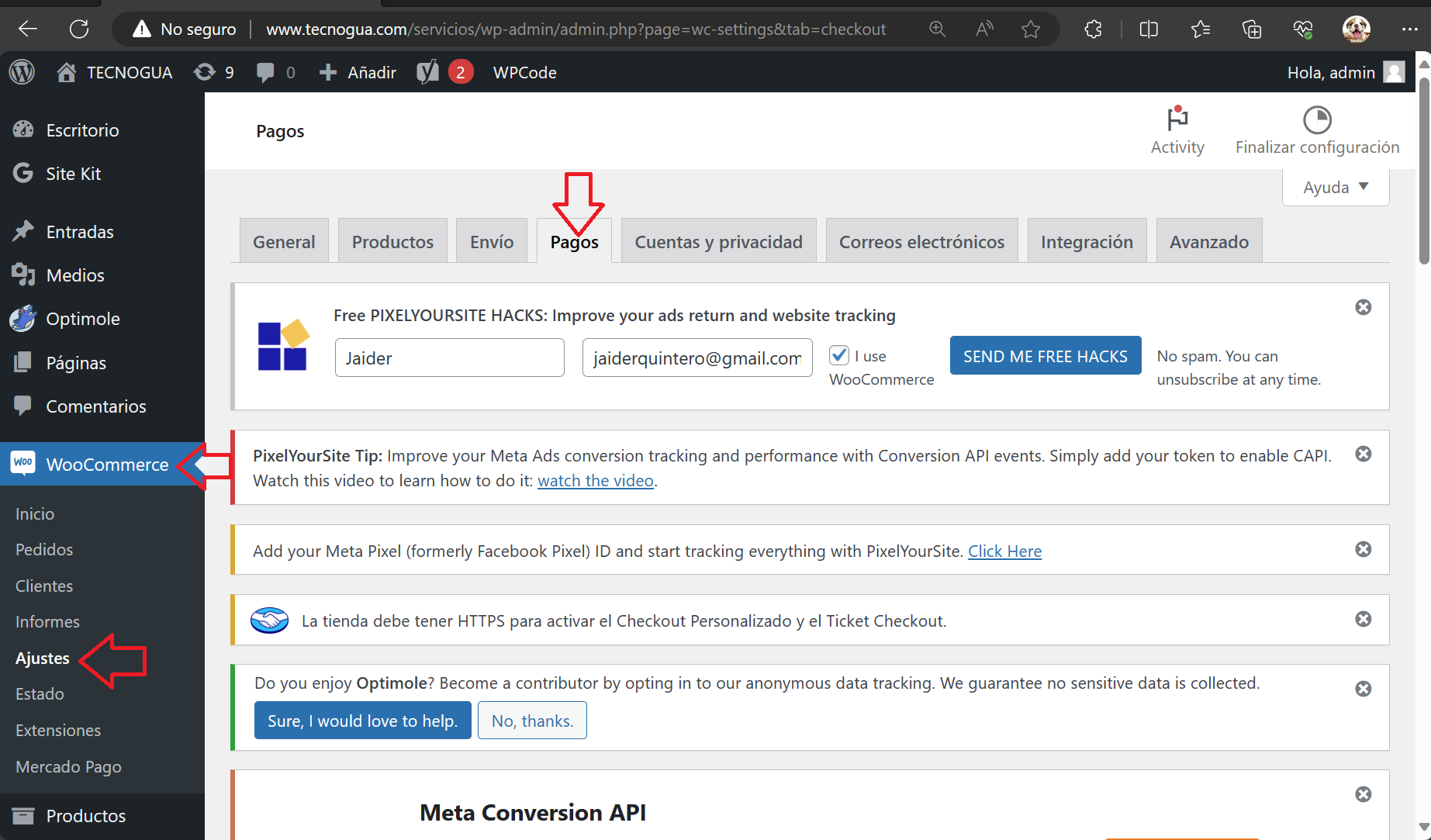
Task: Open the Yoast SEO notifications icon
Action: [445, 72]
